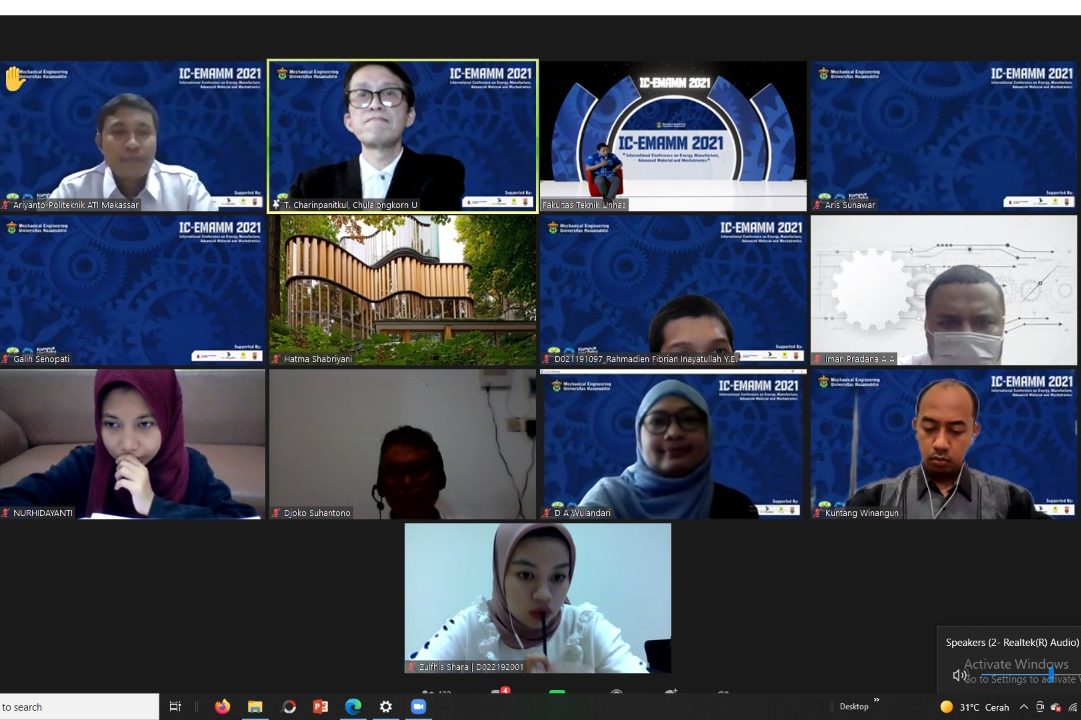The height and width of the screenshot is (720, 1081).
Task: Select Zulfhis Shara's video tile
Action: tap(538, 597)
